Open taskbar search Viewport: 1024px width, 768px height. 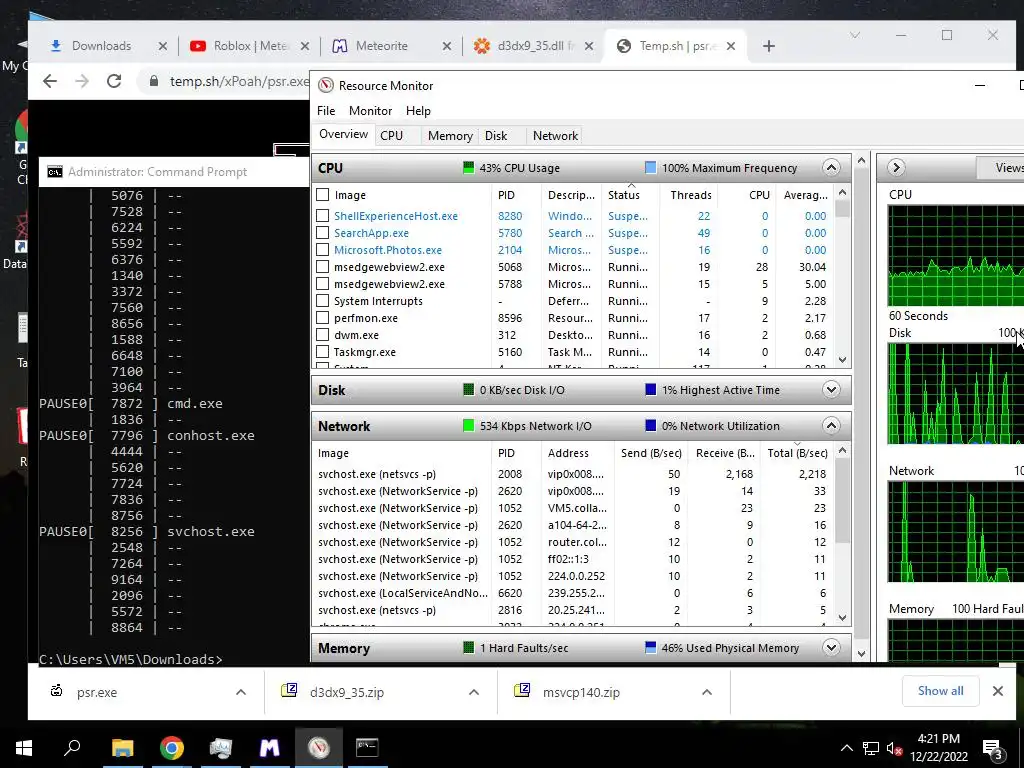72,748
